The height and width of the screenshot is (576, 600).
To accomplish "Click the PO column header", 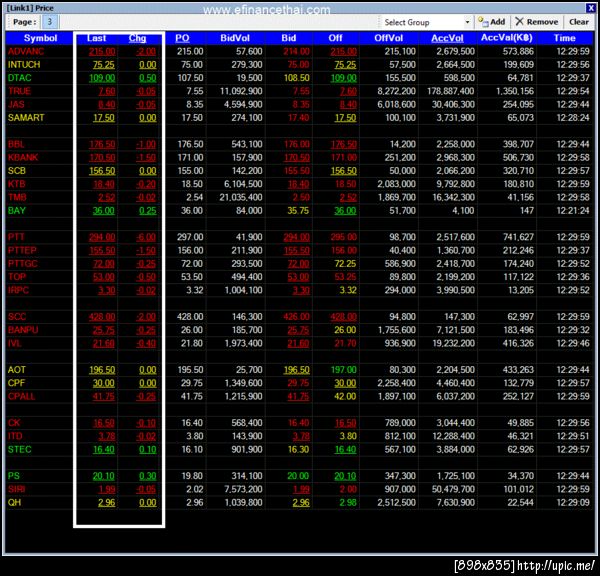I will [x=182, y=38].
